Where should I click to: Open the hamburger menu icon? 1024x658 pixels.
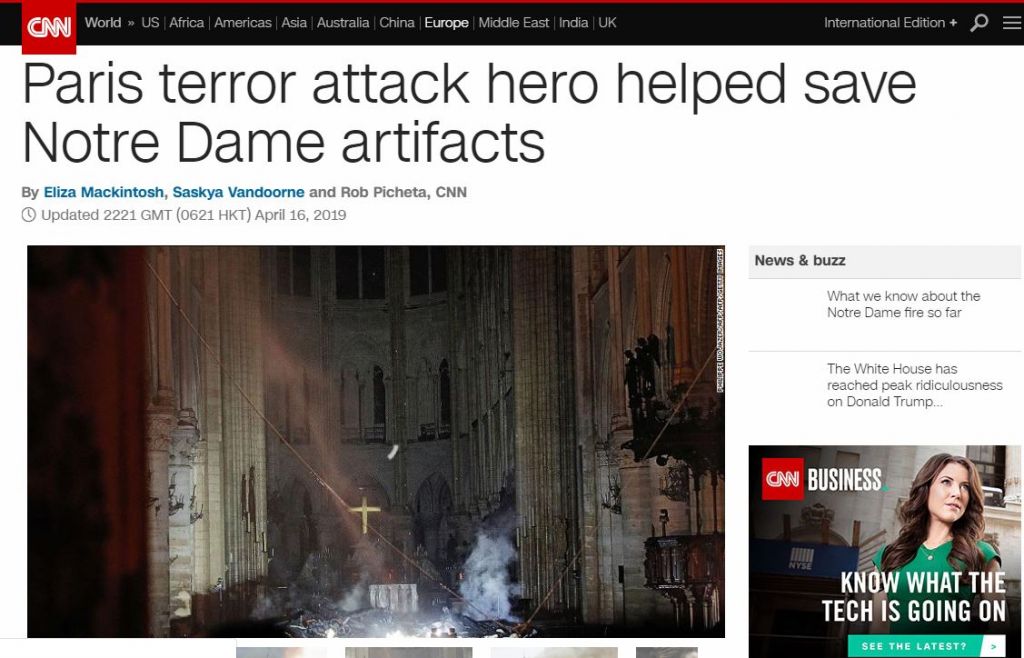pos(1012,23)
